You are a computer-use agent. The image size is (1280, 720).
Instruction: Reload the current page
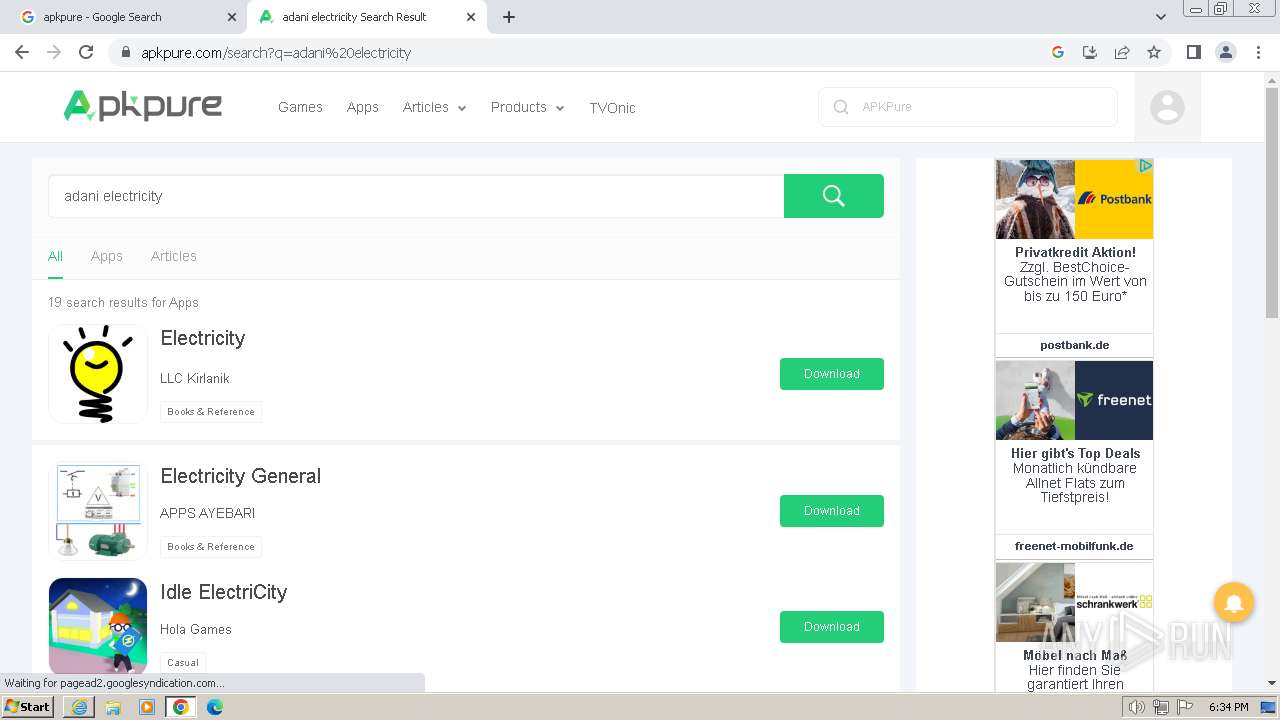pos(86,52)
